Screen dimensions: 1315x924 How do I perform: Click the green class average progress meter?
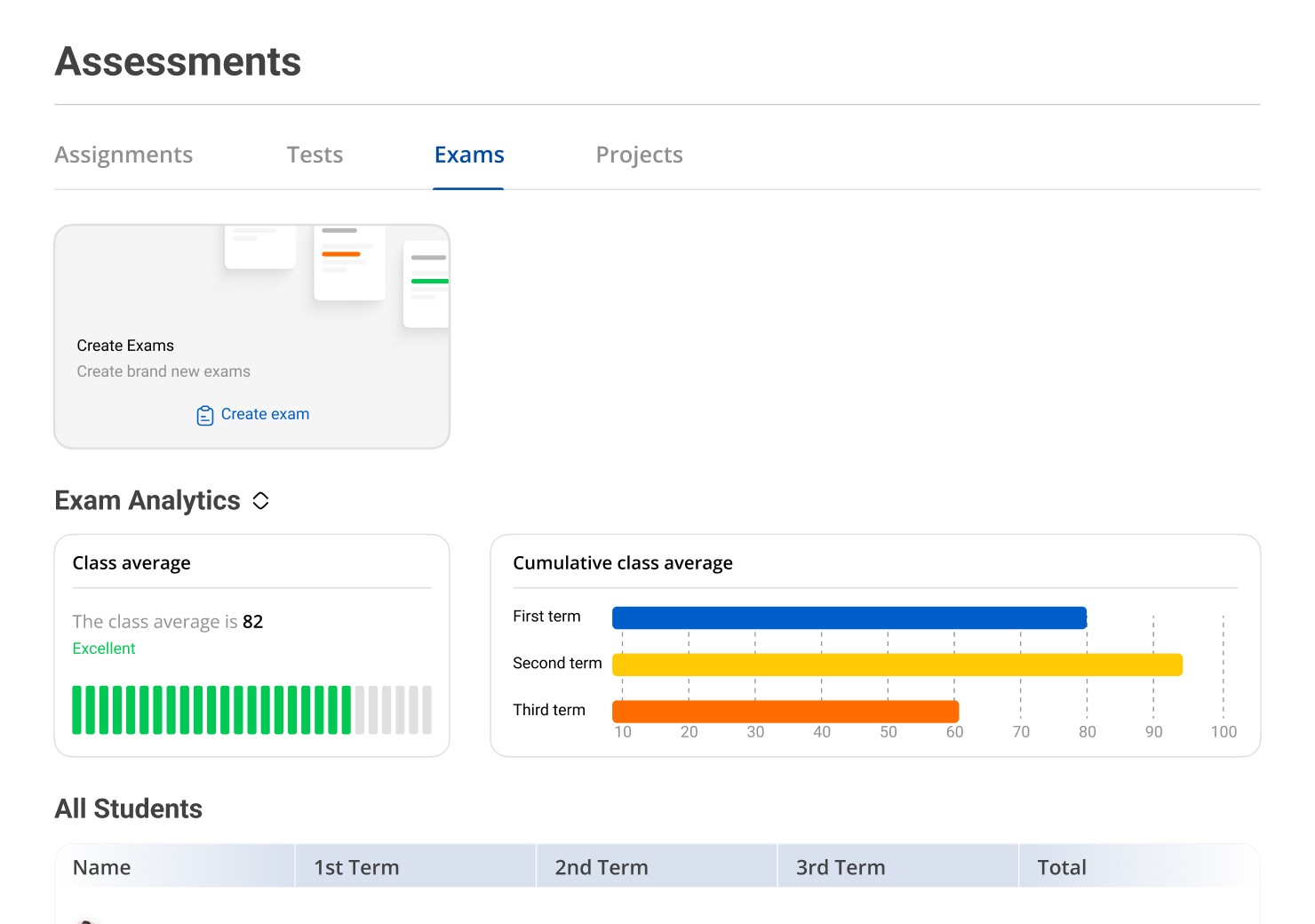251,710
